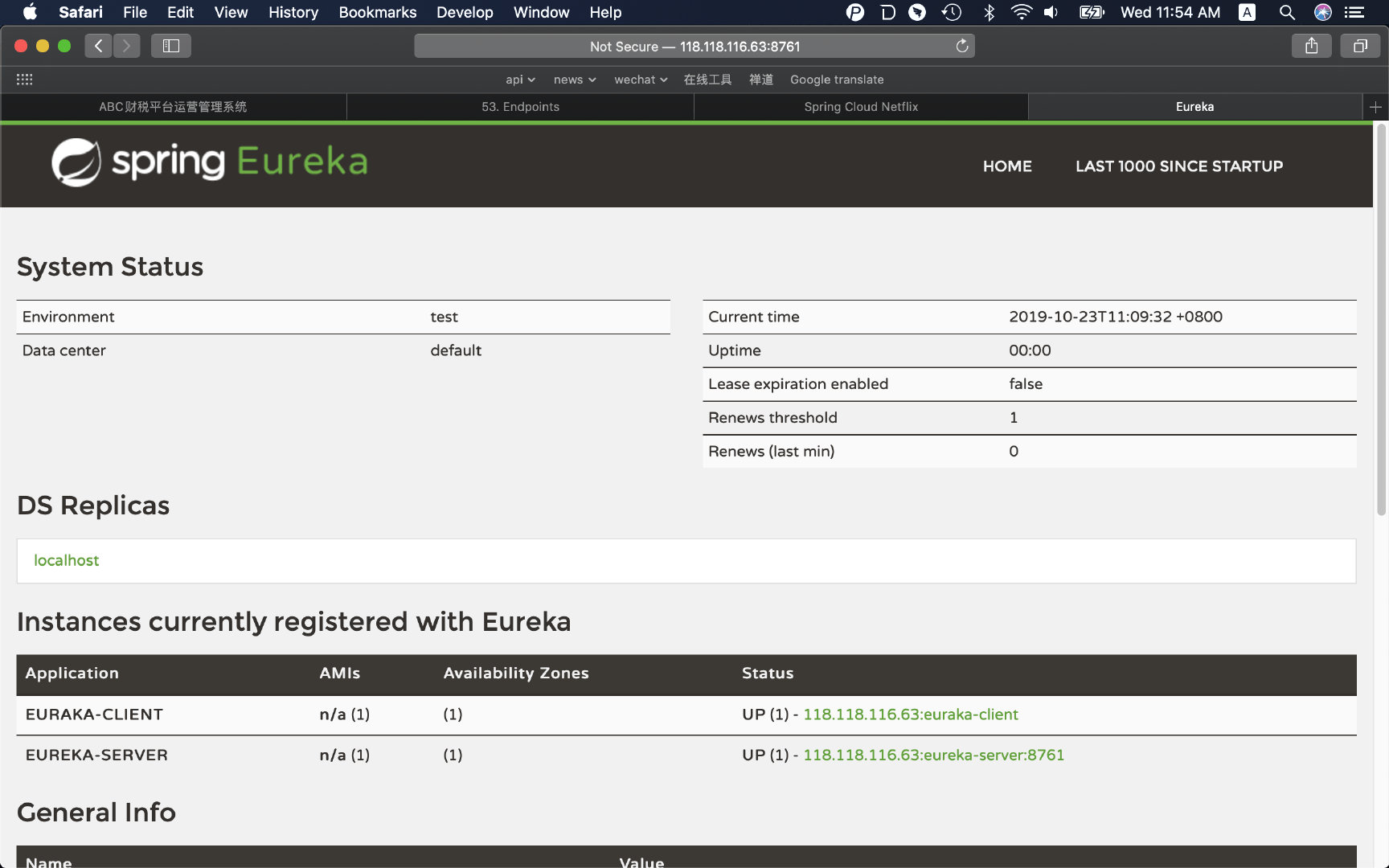Viewport: 1389px width, 868px height.
Task: Open the localhost replica link
Action: click(66, 560)
